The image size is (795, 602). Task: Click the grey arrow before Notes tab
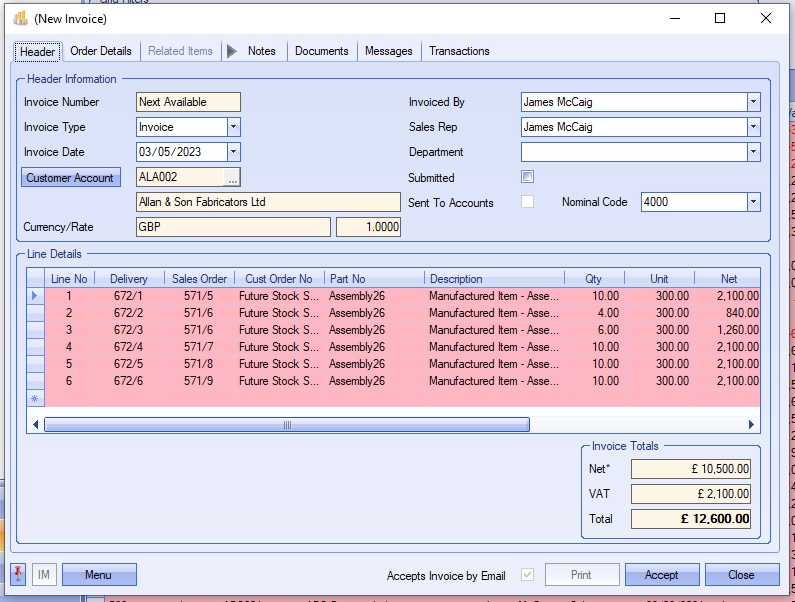[x=232, y=51]
